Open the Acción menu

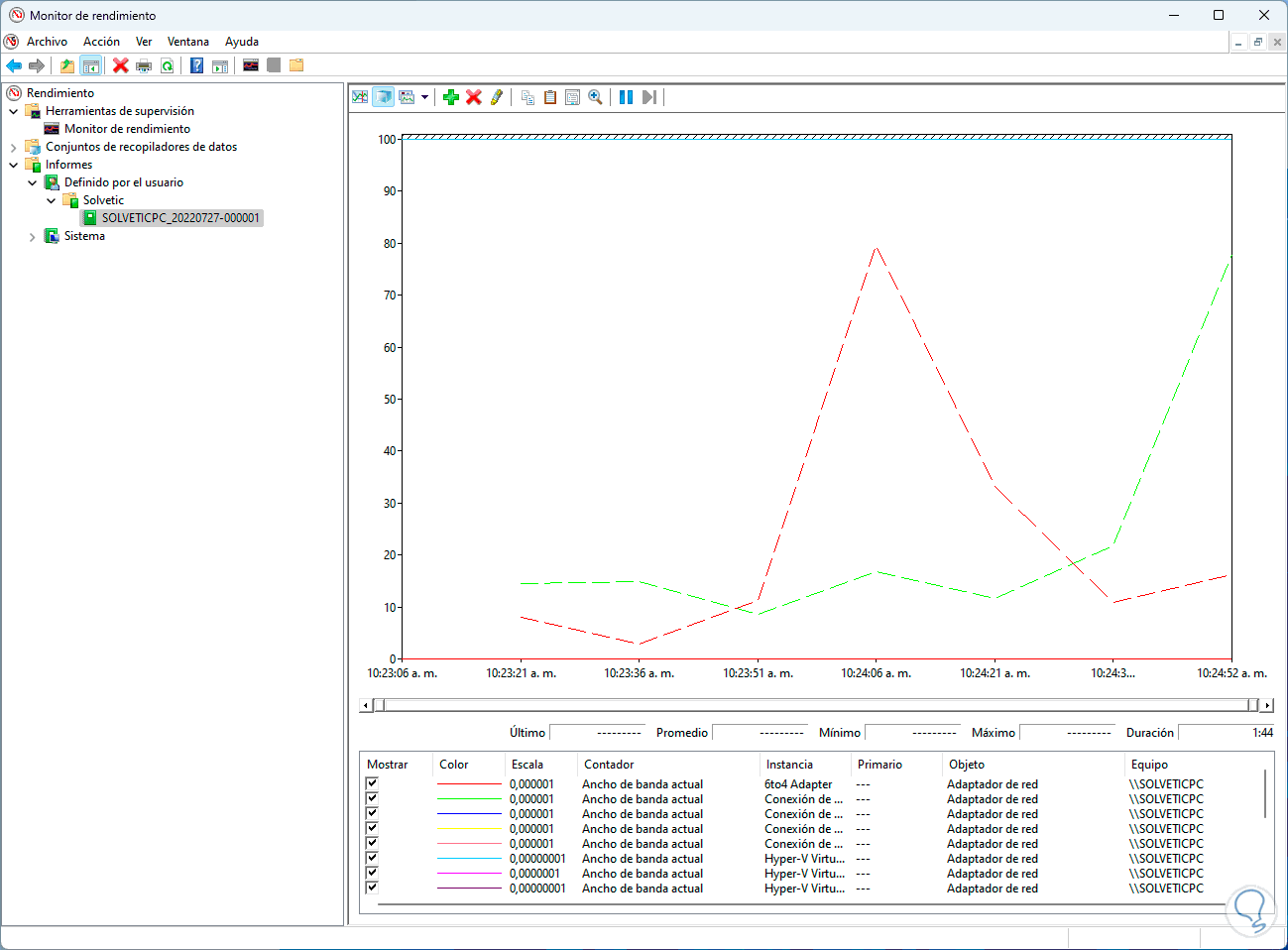[101, 42]
